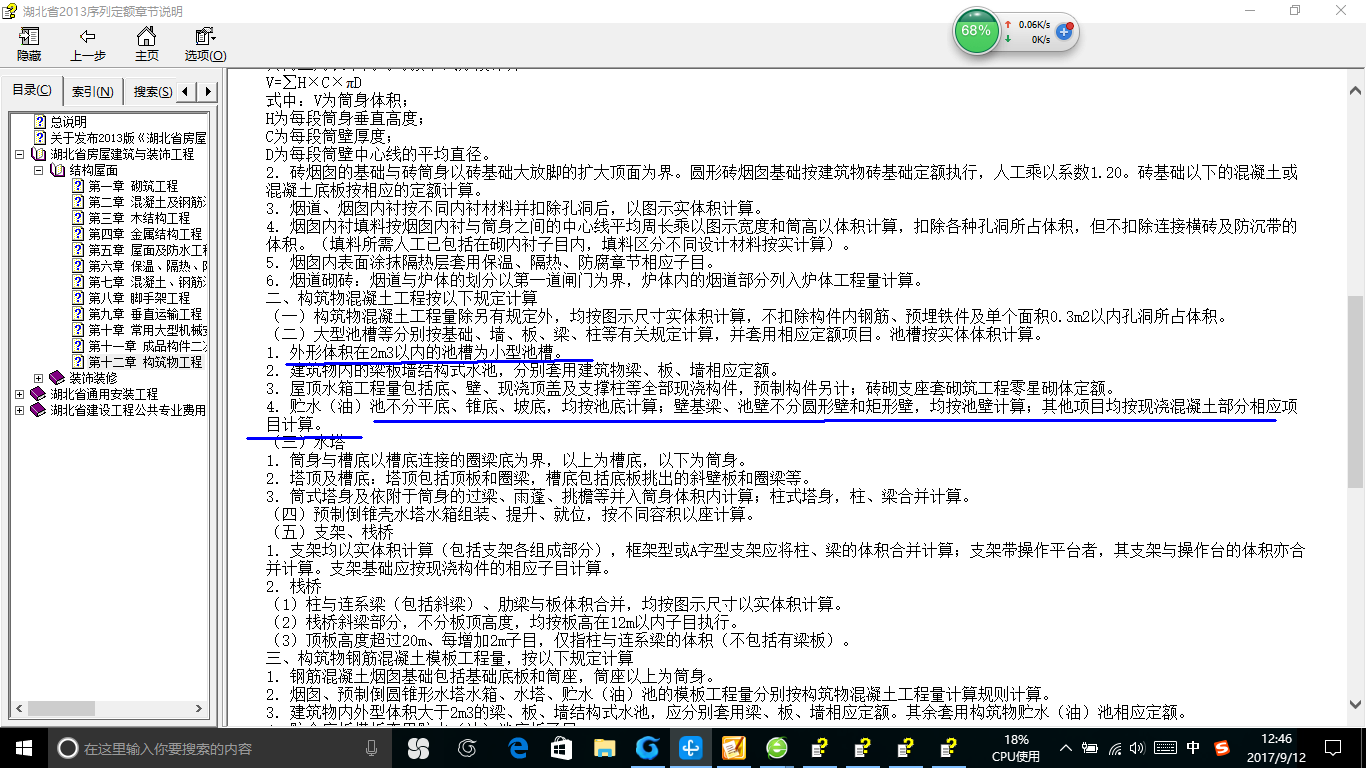This screenshot has height=768, width=1366.
Task: Click the underlined 外形体积在2m3以内 sentence
Action: coord(427,354)
